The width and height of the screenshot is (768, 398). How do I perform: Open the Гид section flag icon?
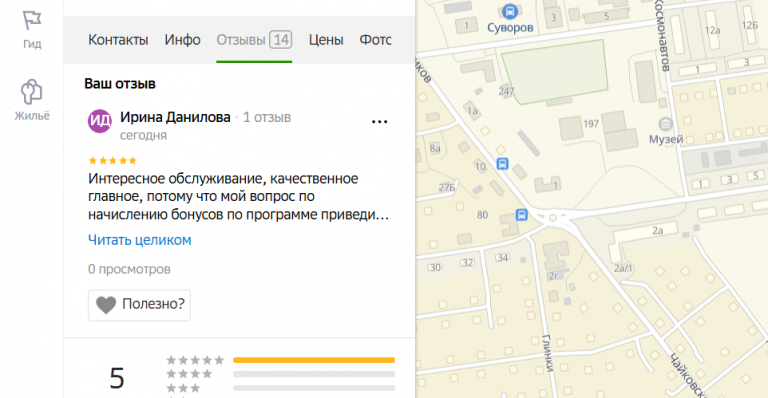pyautogui.click(x=32, y=21)
